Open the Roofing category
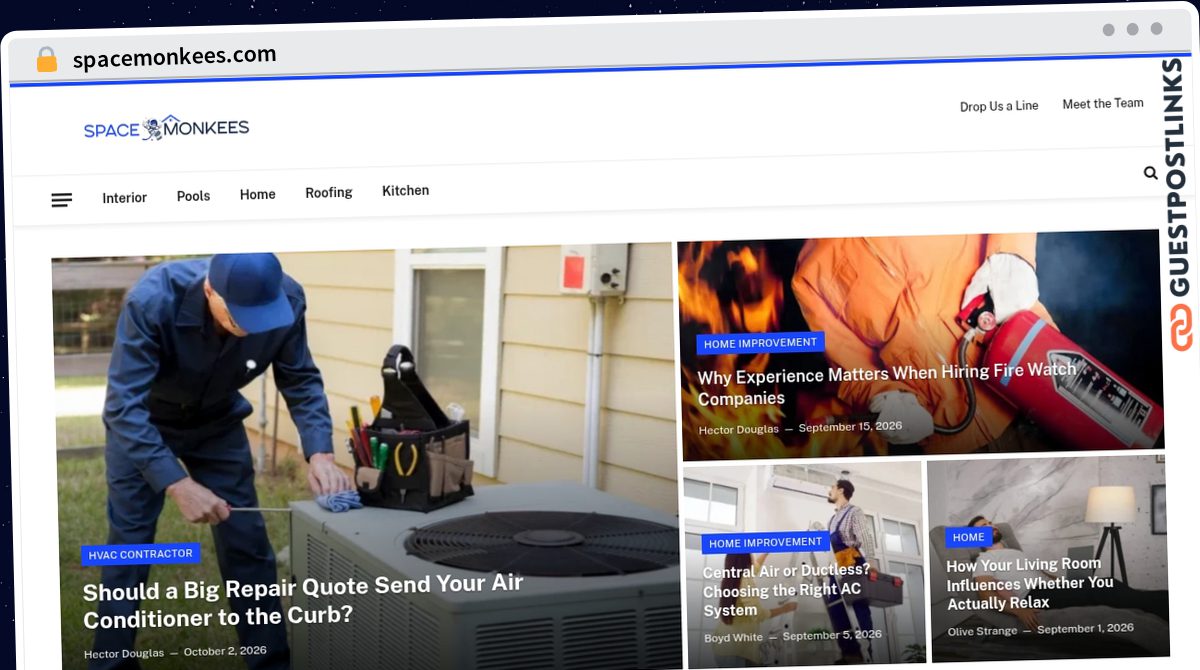1200x670 pixels. point(329,192)
